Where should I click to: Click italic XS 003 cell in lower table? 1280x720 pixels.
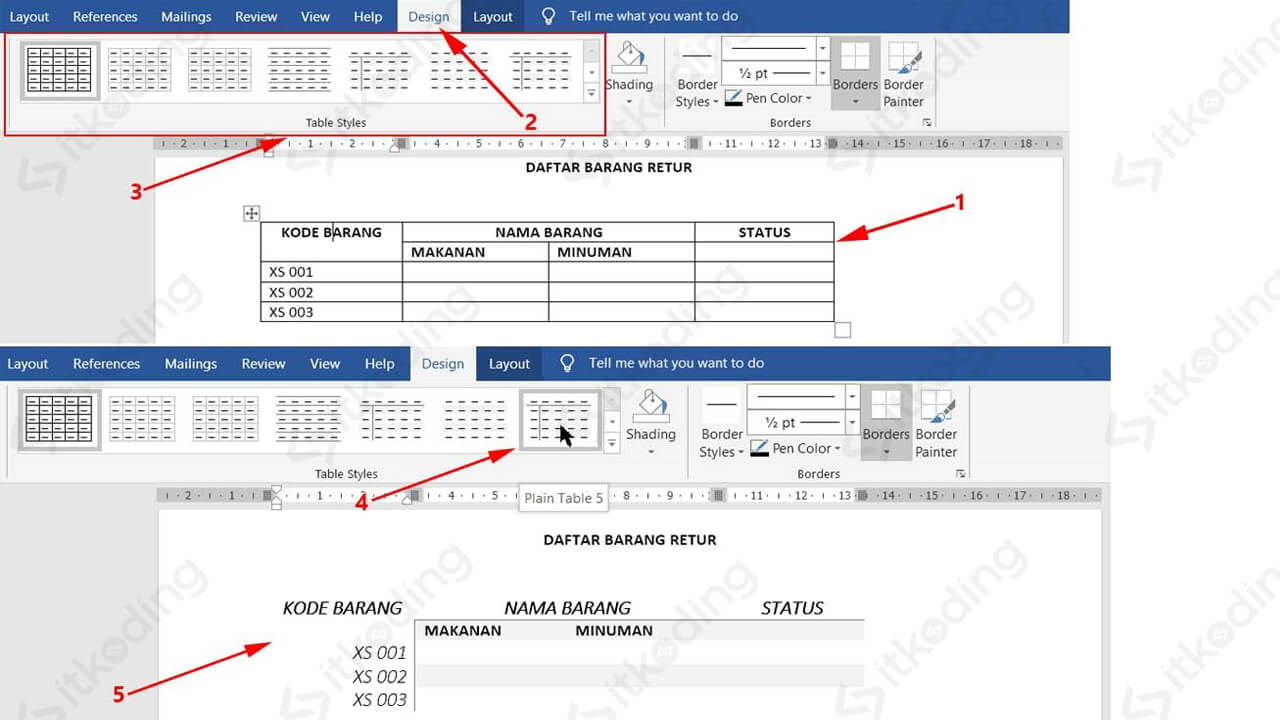[380, 700]
